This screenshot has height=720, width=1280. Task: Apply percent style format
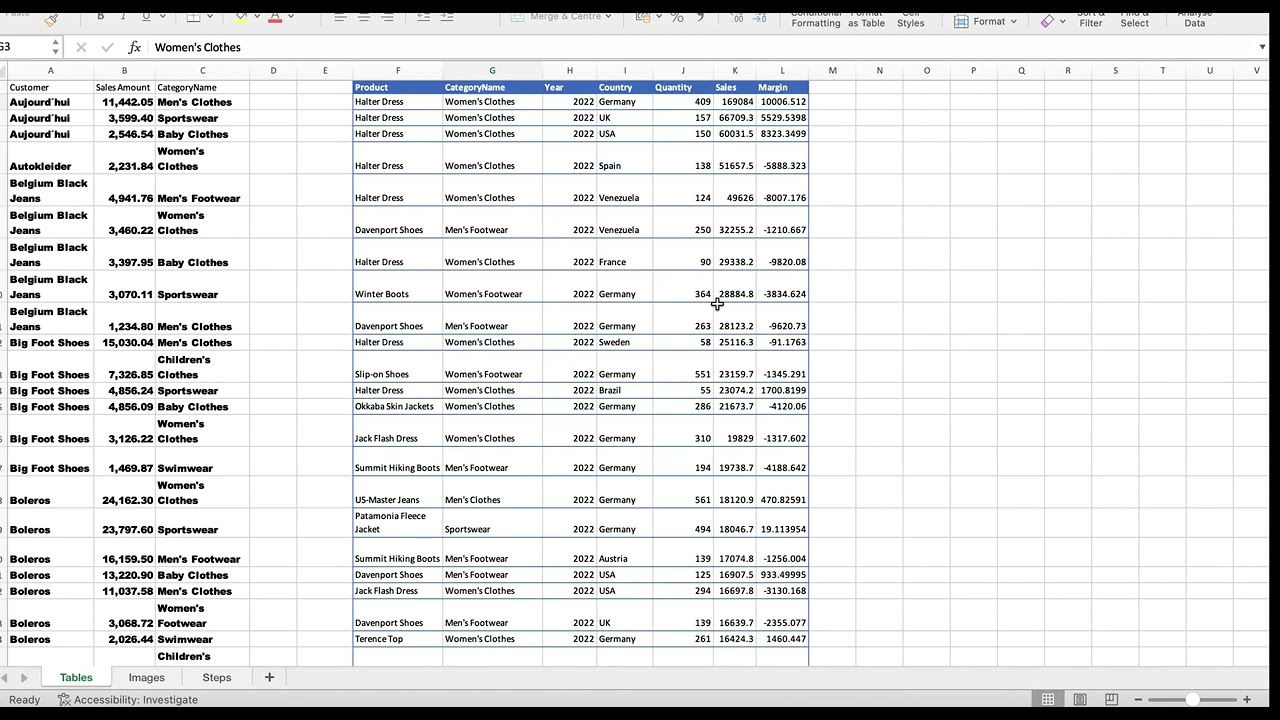point(677,17)
